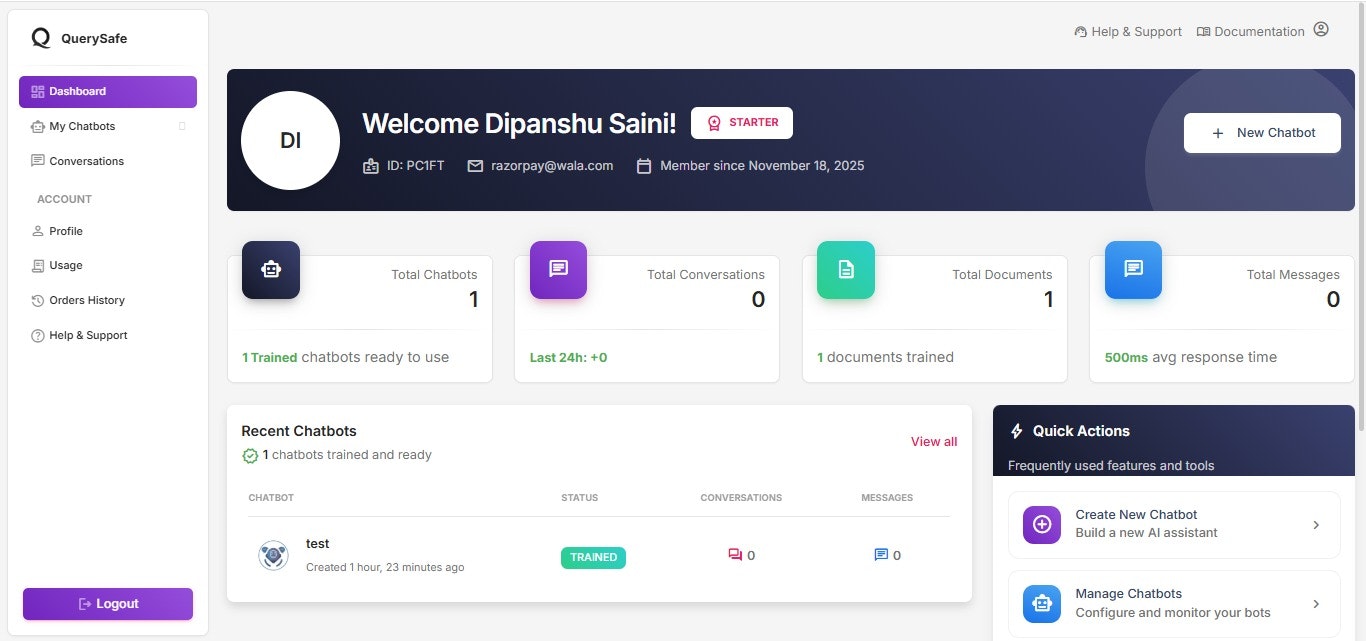Click the Total Messages chat icon
The height and width of the screenshot is (641, 1366).
pos(1132,270)
